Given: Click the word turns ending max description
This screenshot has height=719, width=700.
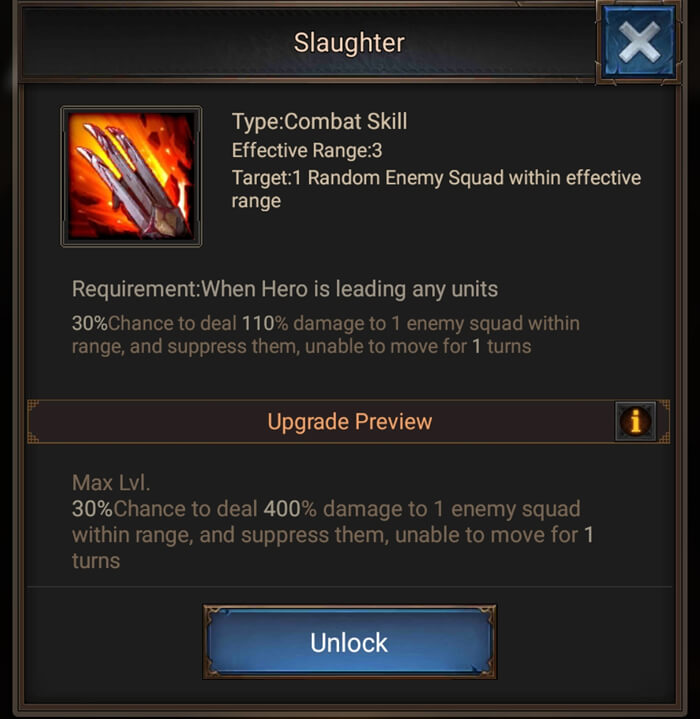Looking at the screenshot, I should click(x=96, y=561).
